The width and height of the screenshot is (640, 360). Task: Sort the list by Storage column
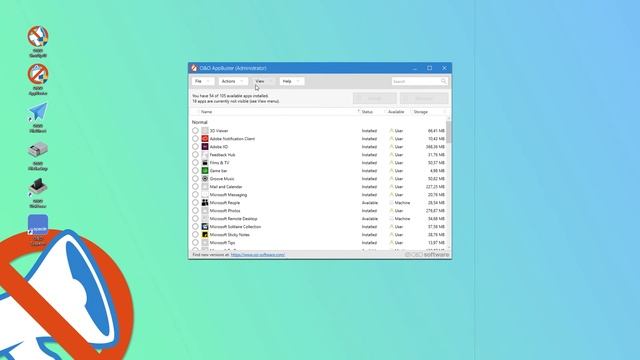421,112
